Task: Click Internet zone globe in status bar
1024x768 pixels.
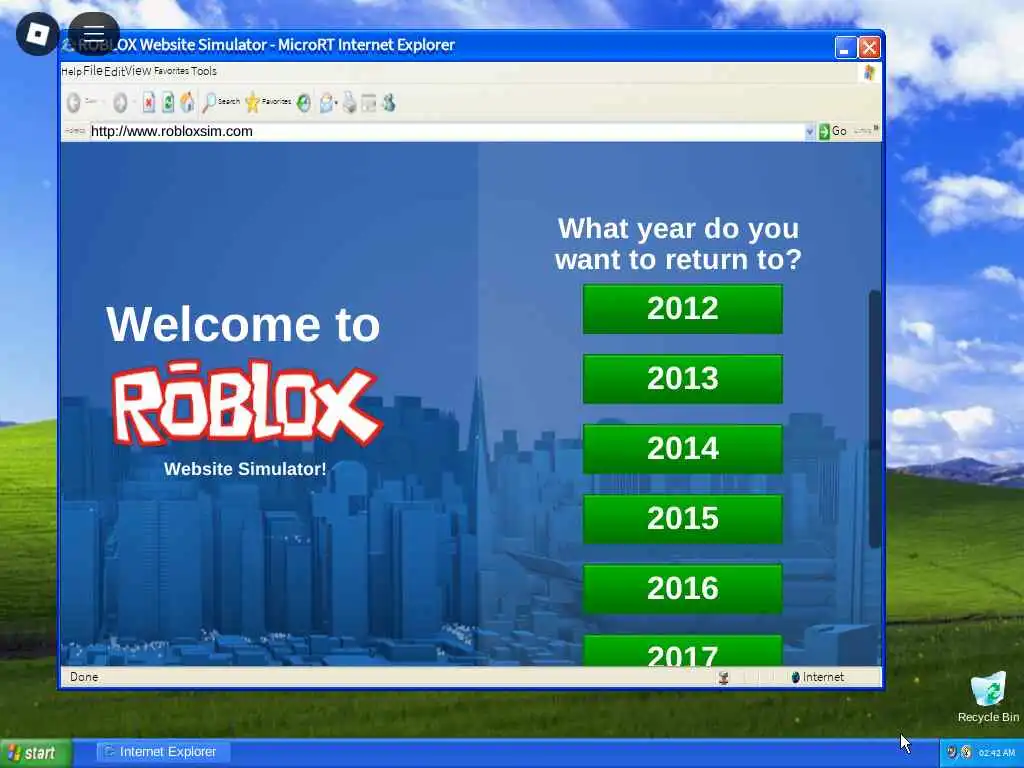Action: tap(795, 677)
